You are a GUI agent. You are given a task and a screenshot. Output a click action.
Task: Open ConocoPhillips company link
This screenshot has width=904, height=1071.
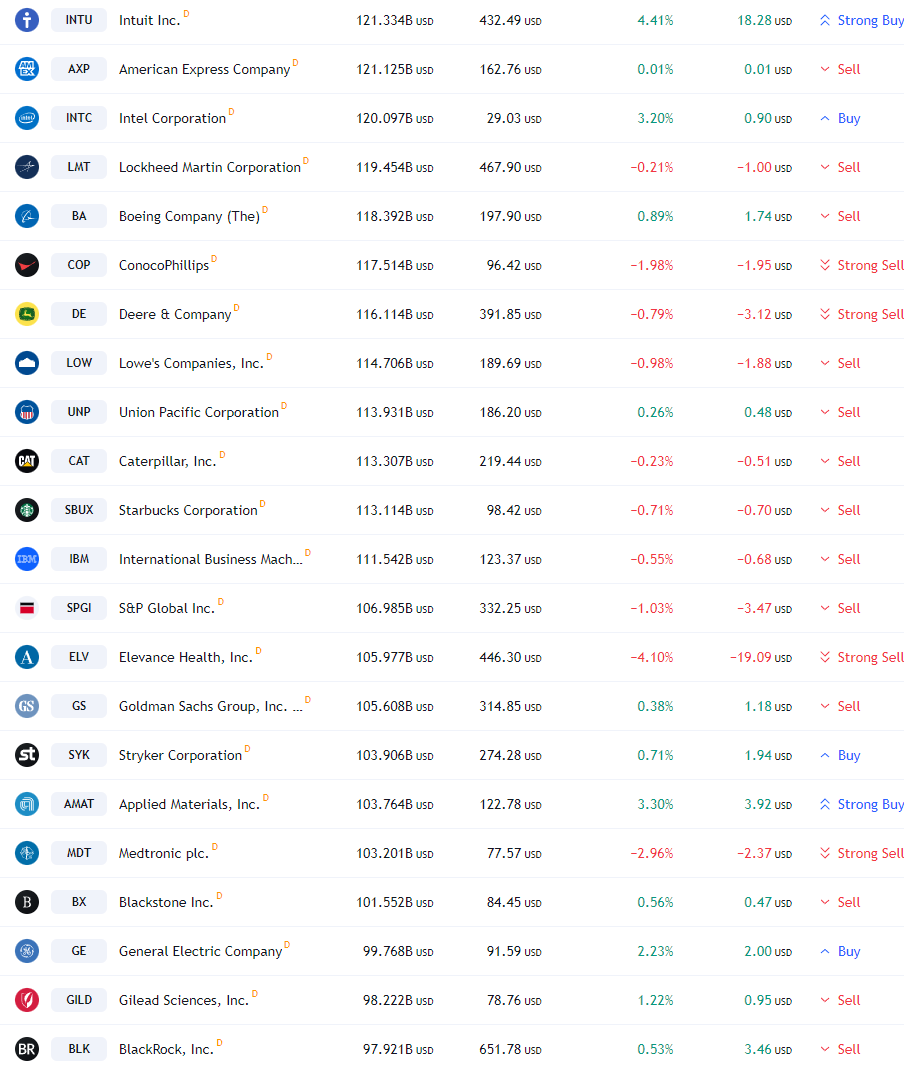coord(164,266)
